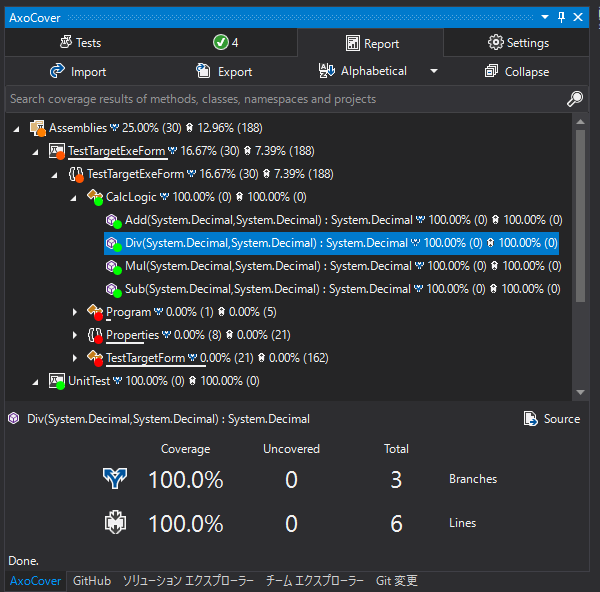Select the Div(System.Decimal,System.Decimal) method row

[331, 243]
